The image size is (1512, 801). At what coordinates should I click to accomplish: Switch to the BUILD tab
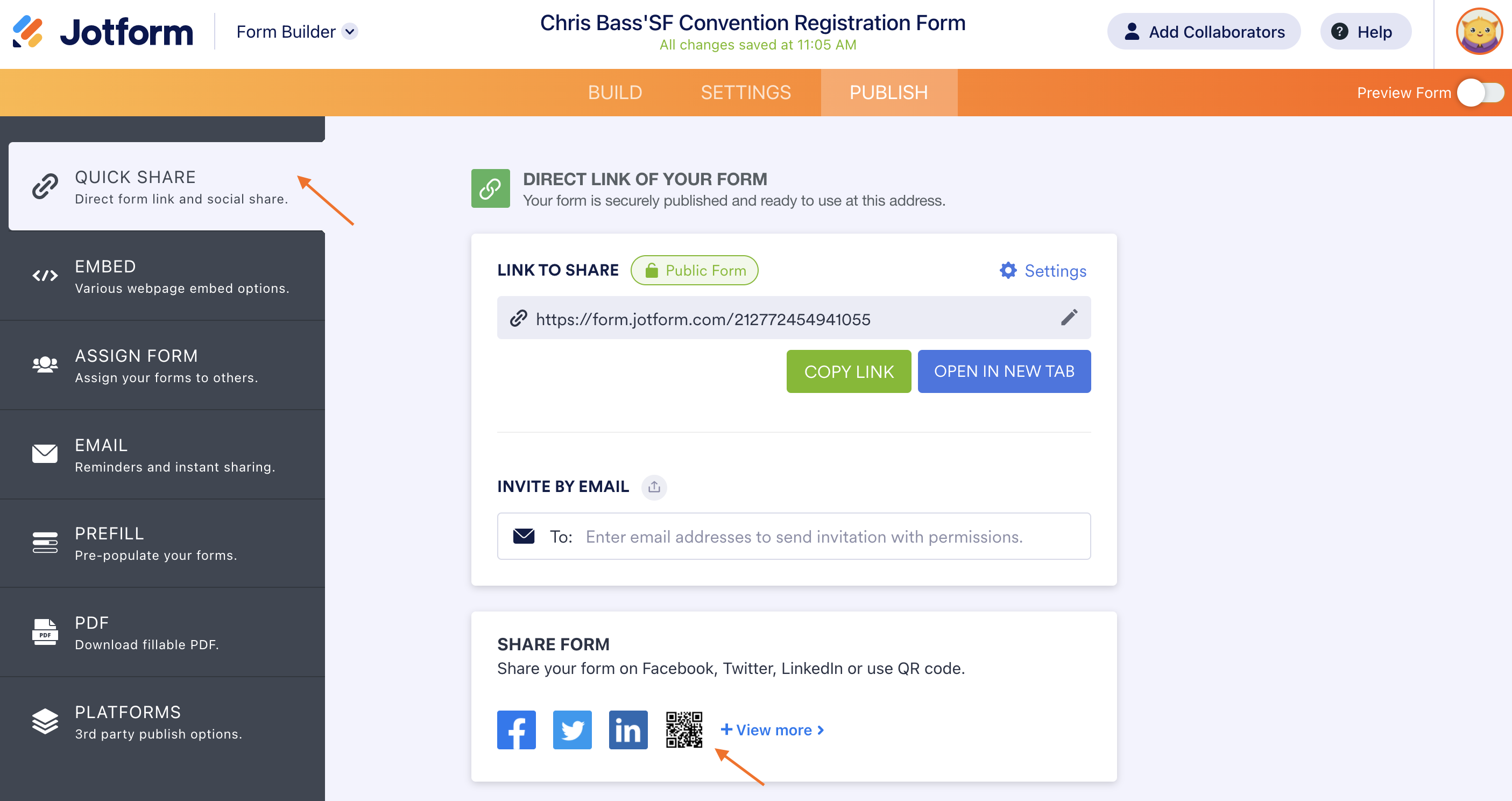(x=614, y=93)
